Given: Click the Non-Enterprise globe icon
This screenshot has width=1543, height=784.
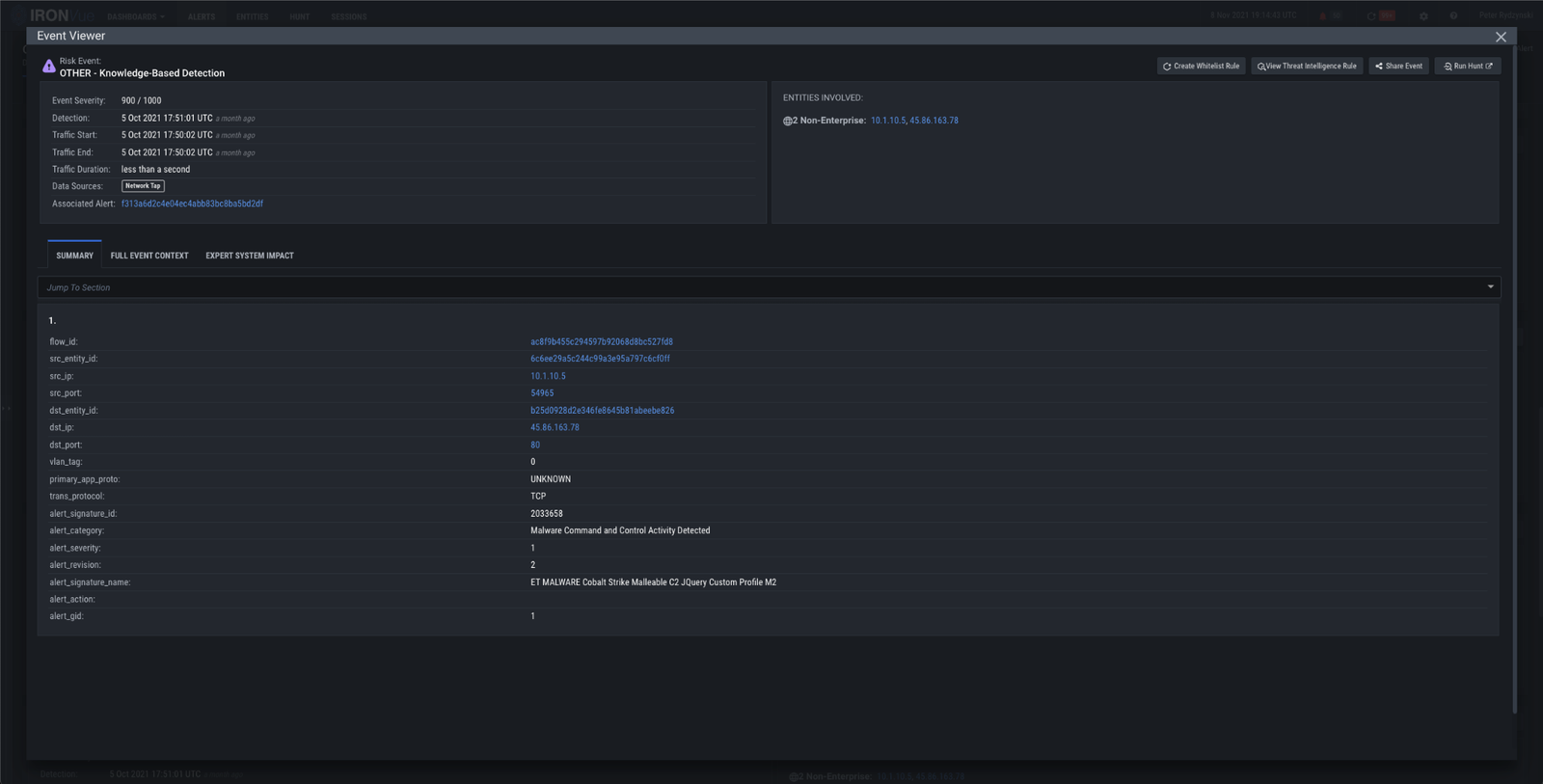Looking at the screenshot, I should pyautogui.click(x=787, y=121).
